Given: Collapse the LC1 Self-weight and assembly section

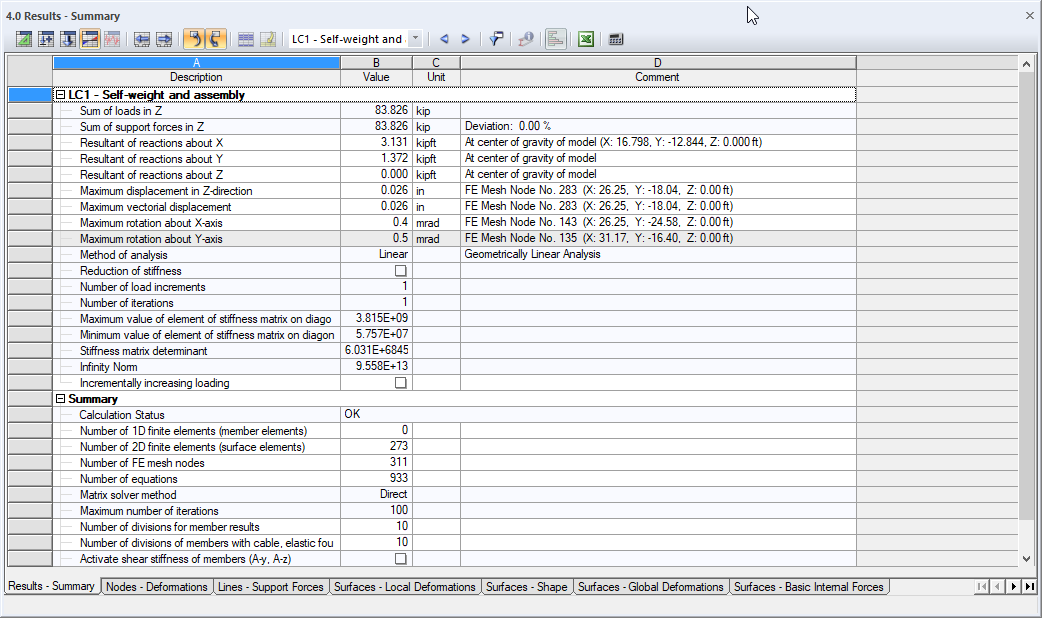Looking at the screenshot, I should [60, 94].
